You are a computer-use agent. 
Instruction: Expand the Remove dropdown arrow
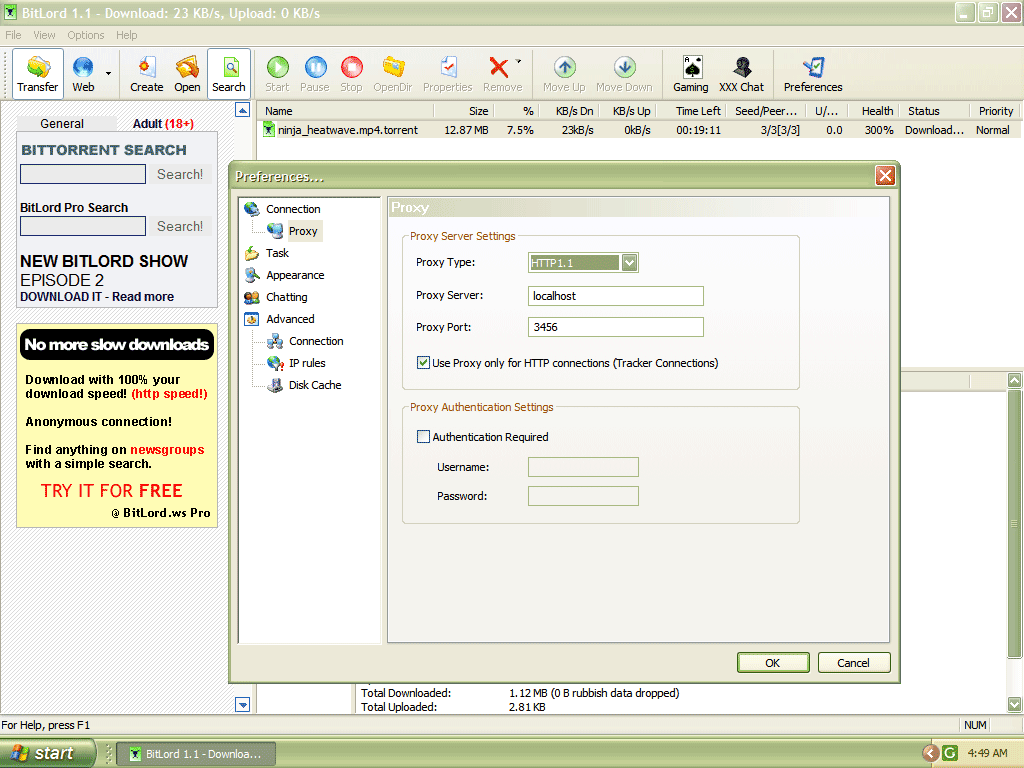(519, 61)
